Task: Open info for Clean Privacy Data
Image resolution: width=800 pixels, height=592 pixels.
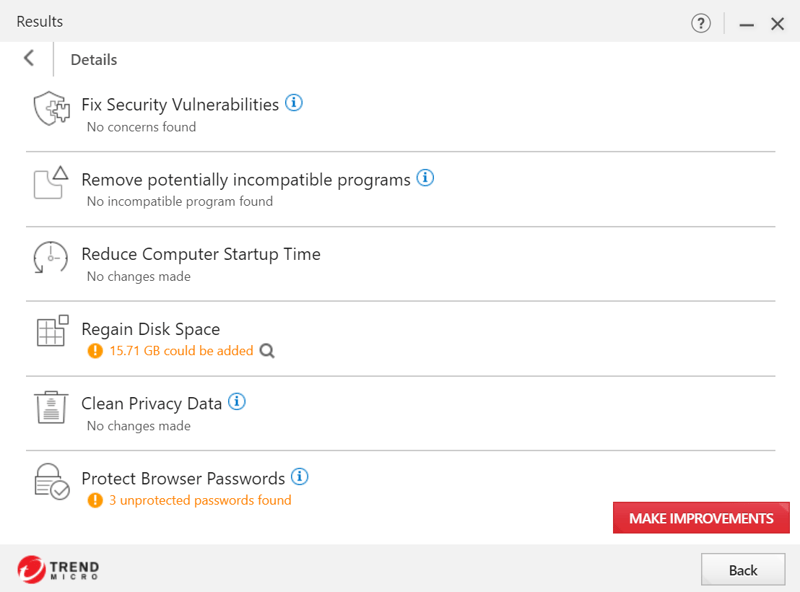Action: click(x=236, y=402)
